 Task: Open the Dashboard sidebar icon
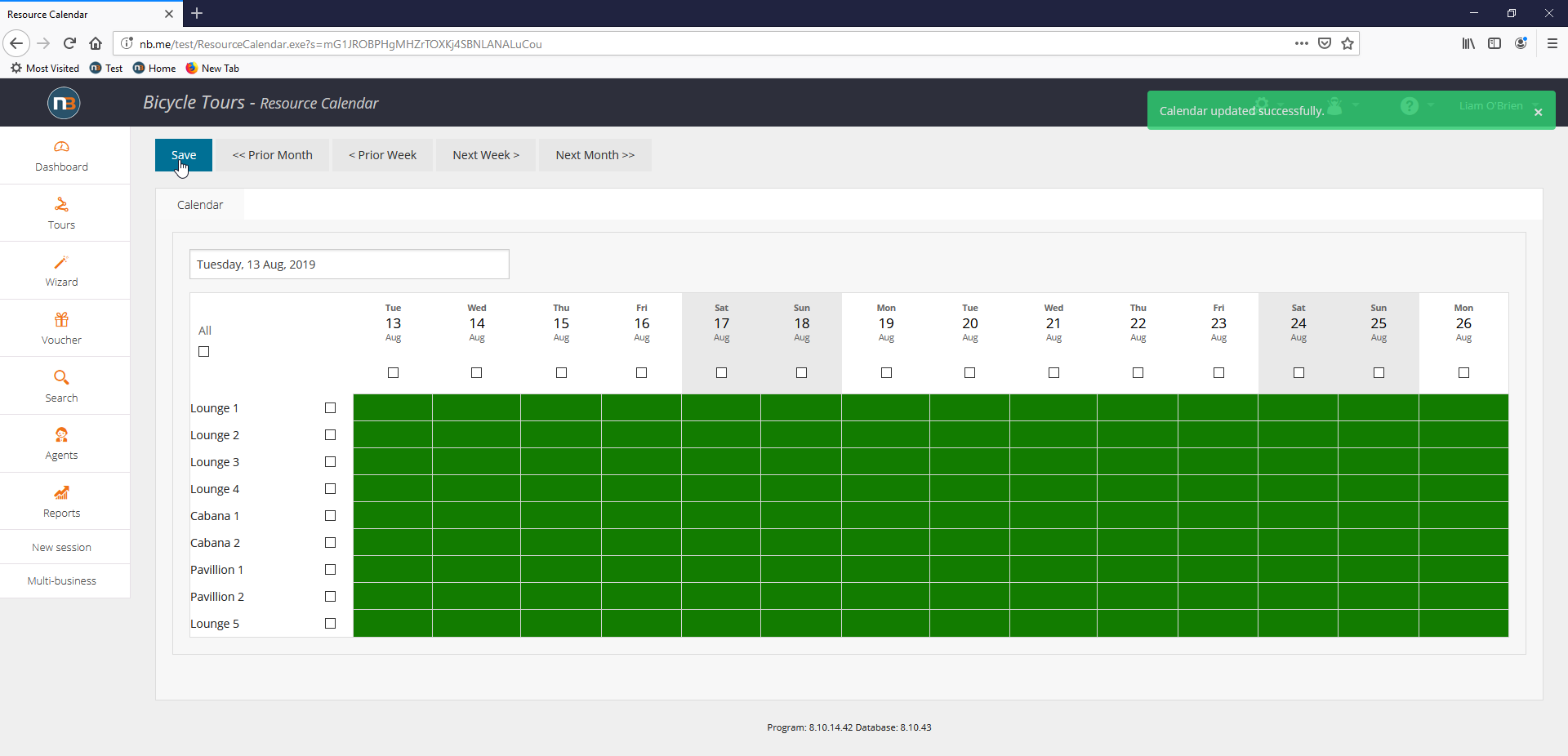coord(61,147)
